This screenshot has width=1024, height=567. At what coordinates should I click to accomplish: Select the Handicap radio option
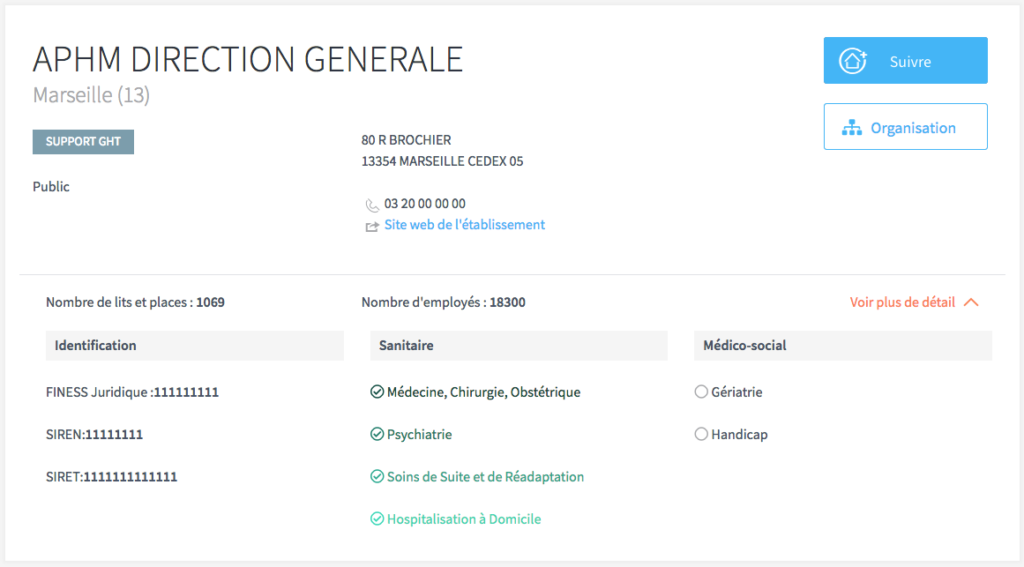701,435
